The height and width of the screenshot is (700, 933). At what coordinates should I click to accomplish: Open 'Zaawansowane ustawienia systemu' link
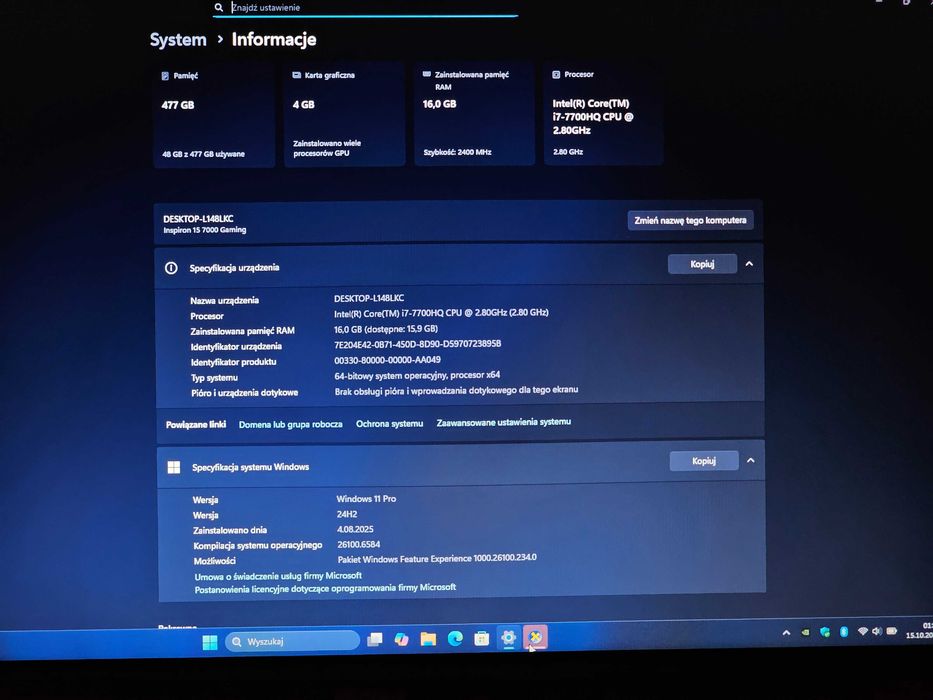(x=503, y=422)
